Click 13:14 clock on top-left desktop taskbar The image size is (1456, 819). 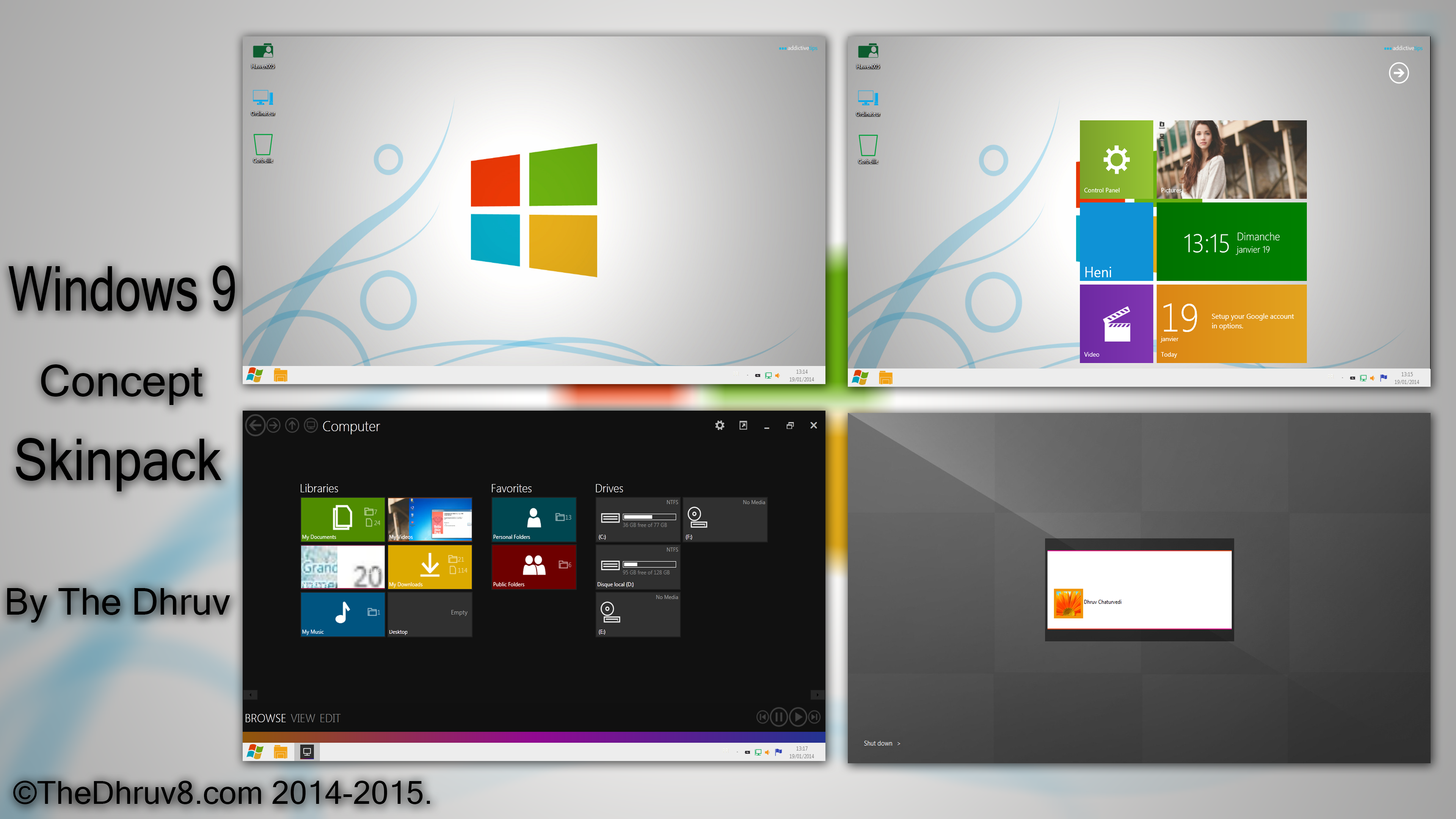coord(802,375)
